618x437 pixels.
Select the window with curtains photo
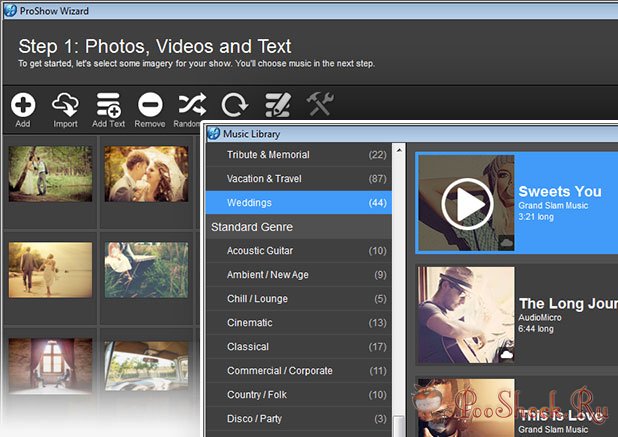point(50,366)
